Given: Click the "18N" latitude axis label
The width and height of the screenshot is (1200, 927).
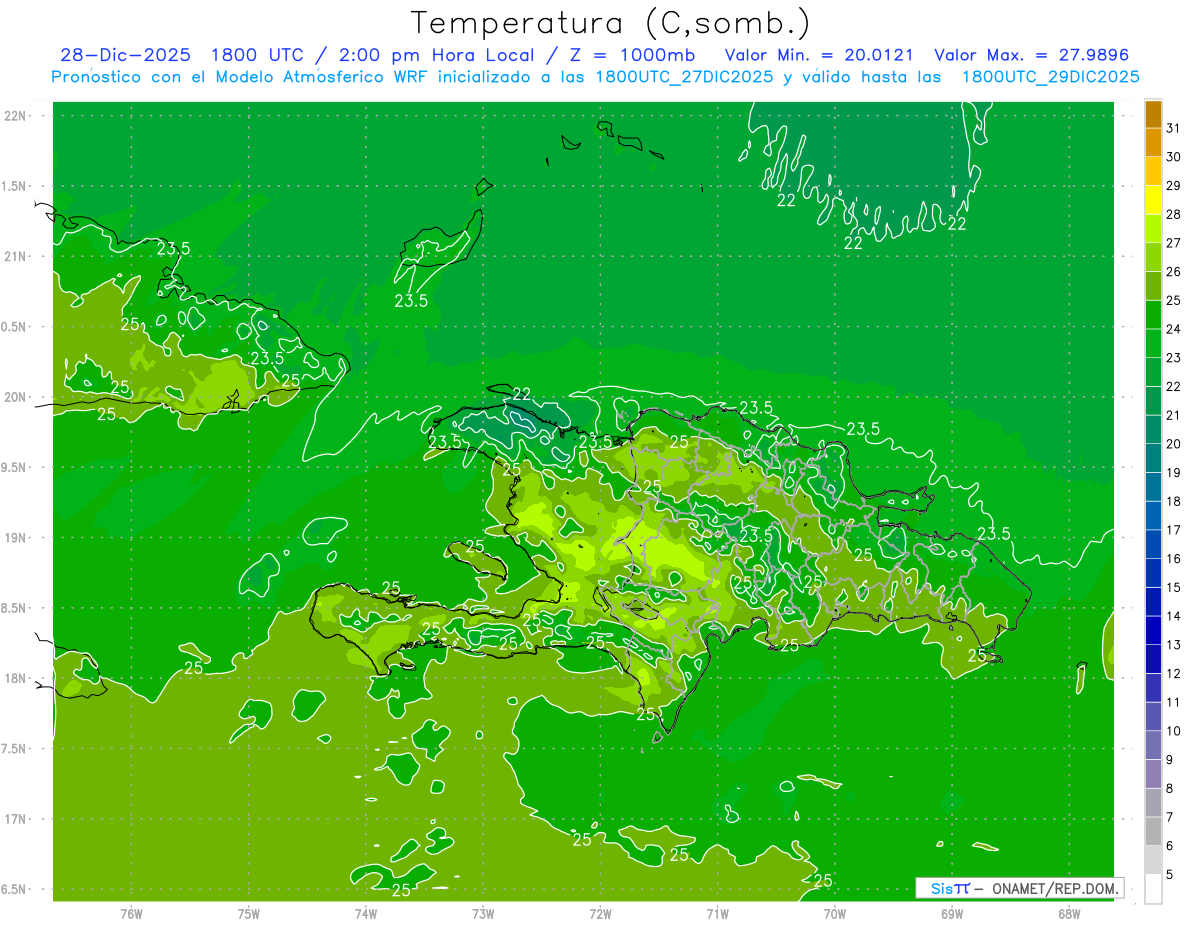Looking at the screenshot, I should click(x=14, y=678).
